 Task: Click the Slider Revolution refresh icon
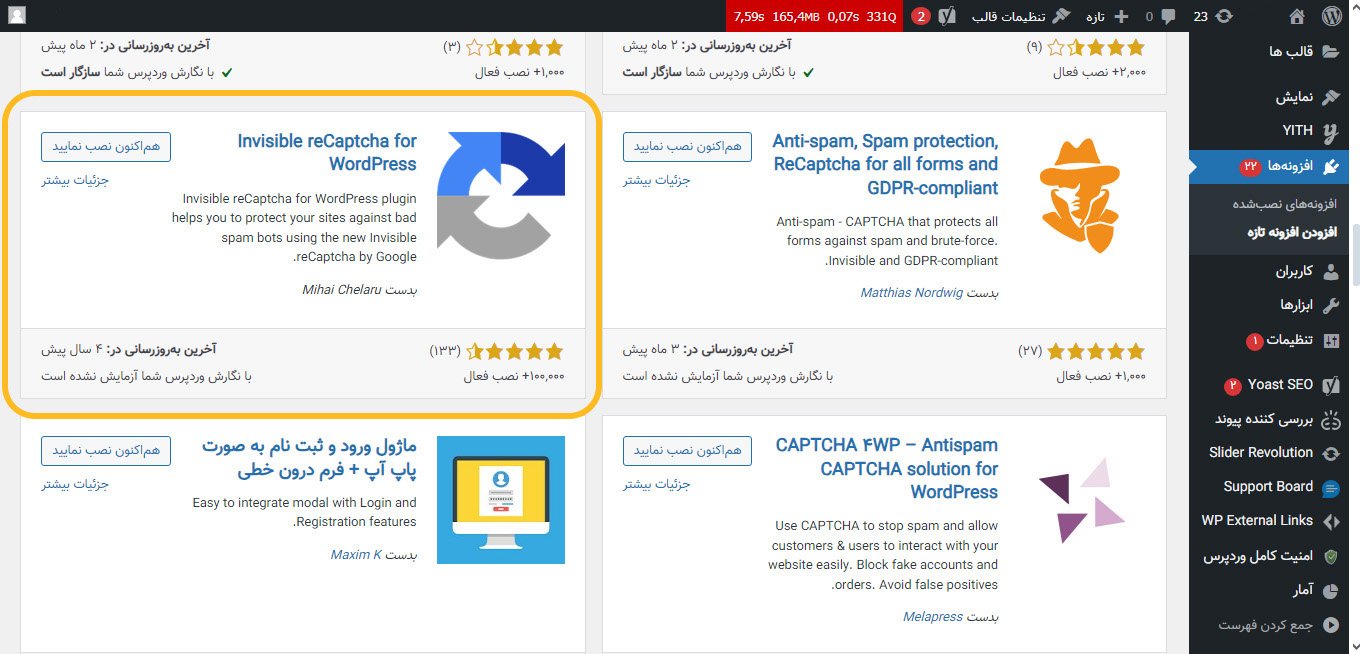1331,453
